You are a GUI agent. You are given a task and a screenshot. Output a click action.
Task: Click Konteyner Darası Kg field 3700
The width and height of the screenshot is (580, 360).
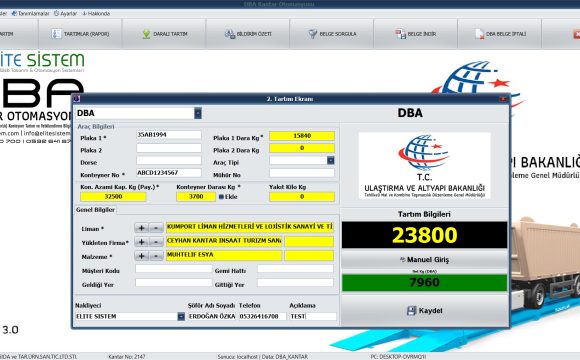[196, 196]
